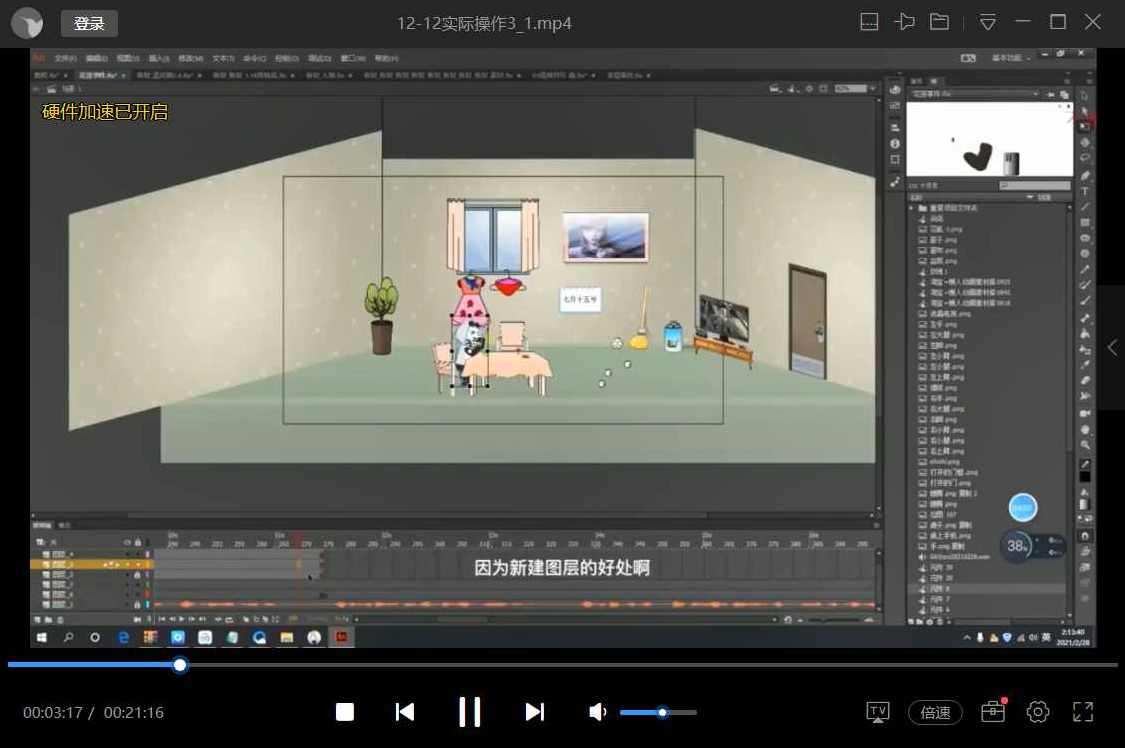Click the circular avatar icon top left
The image size is (1125, 748).
(x=26, y=22)
